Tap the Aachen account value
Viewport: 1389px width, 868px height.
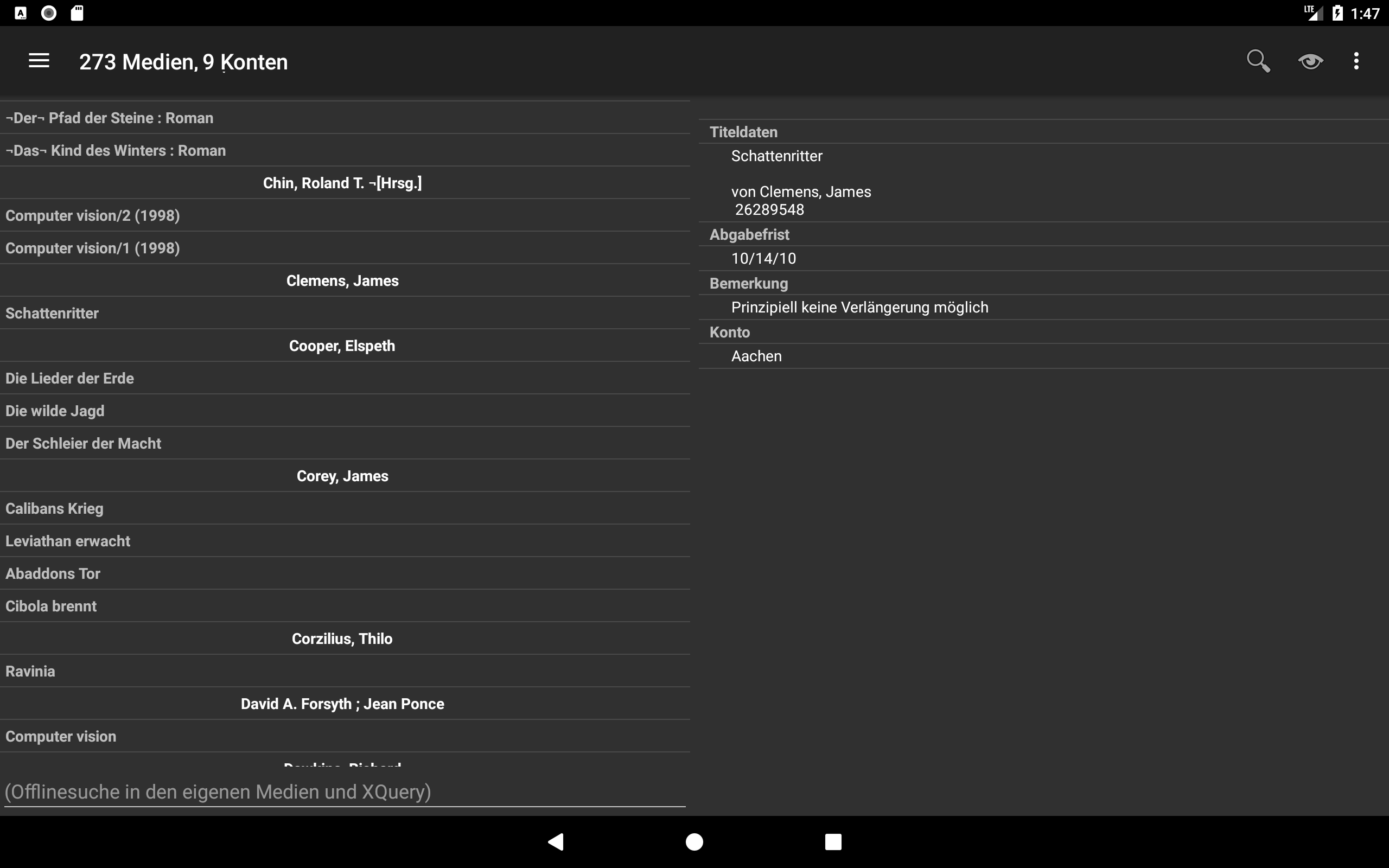[x=756, y=356]
